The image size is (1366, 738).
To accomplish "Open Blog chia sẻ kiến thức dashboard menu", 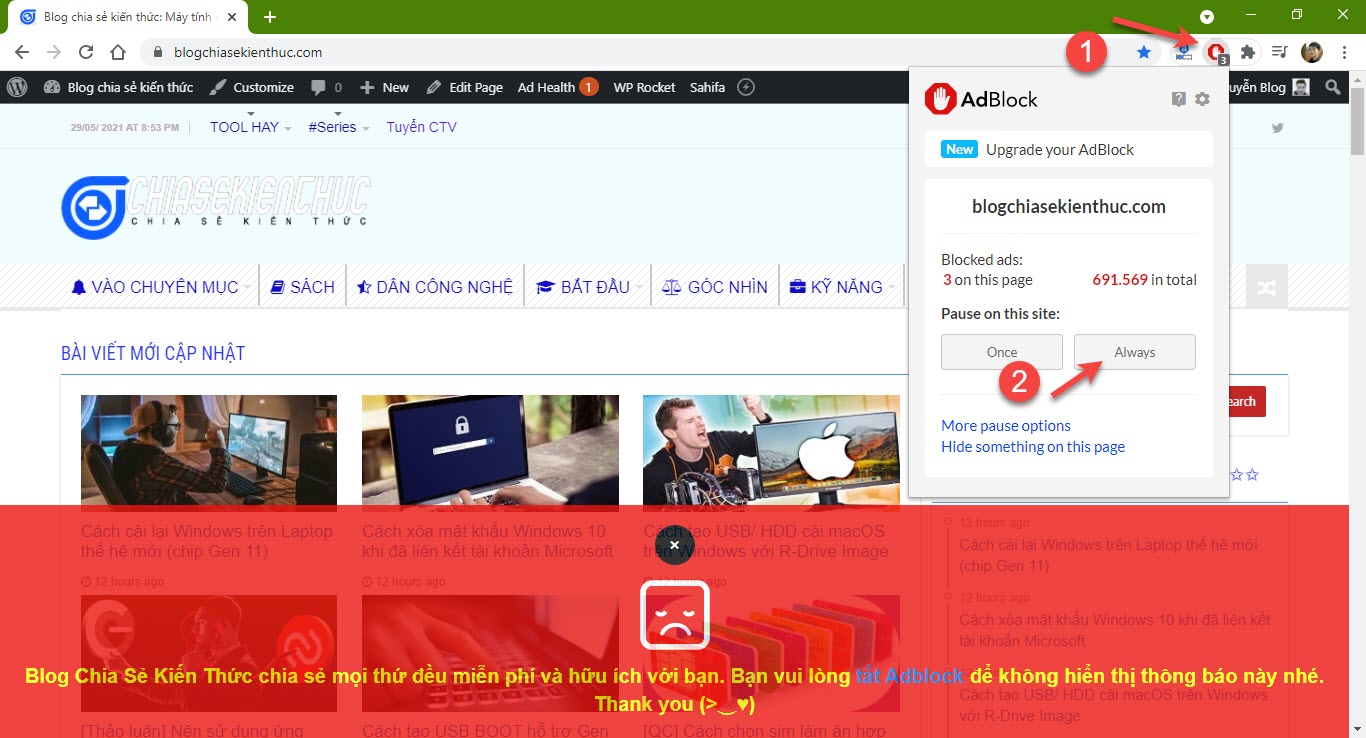I will [x=118, y=87].
